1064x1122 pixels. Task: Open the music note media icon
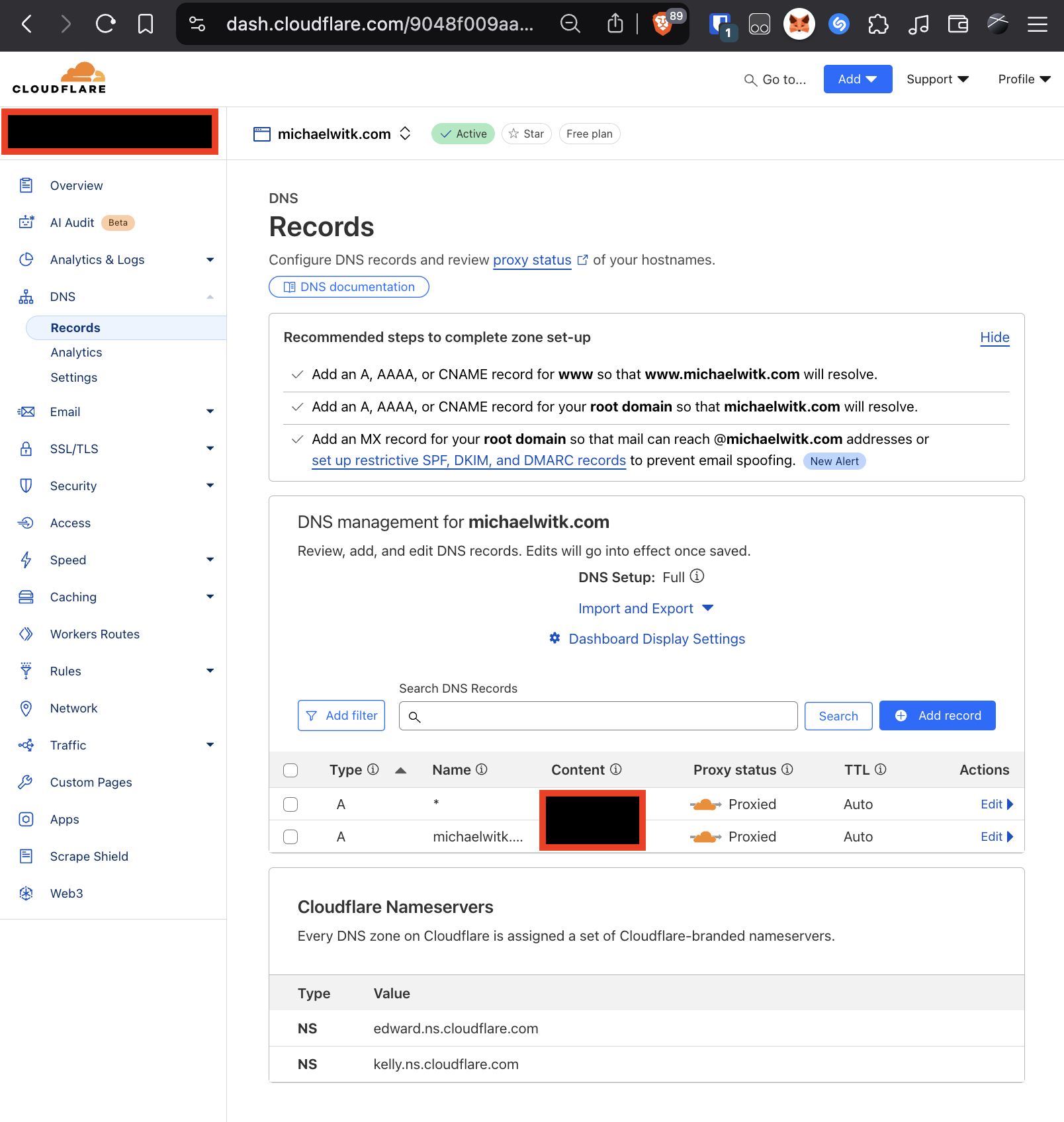(918, 24)
